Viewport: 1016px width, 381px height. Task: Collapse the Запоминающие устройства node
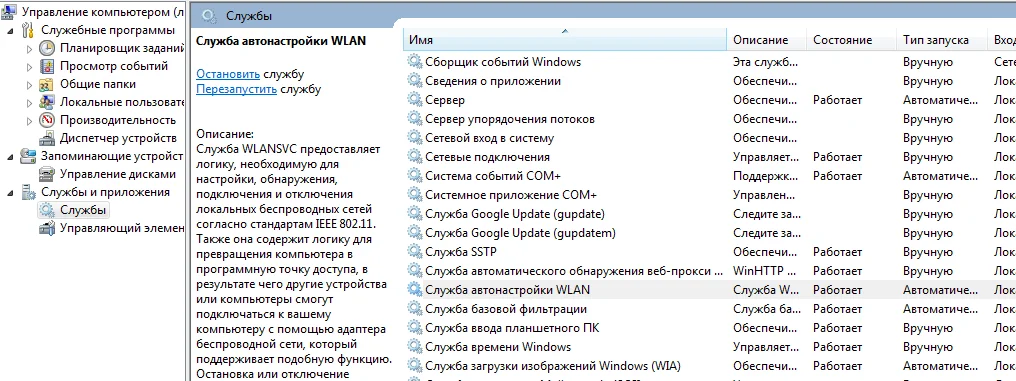click(10, 157)
